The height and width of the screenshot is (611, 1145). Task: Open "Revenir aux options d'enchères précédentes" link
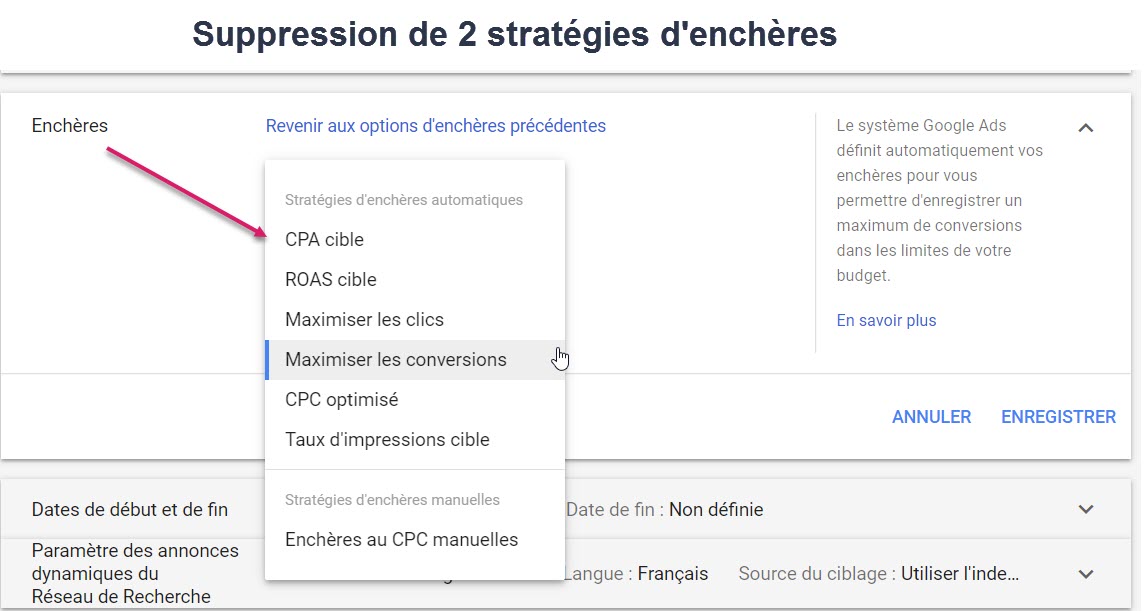[435, 125]
